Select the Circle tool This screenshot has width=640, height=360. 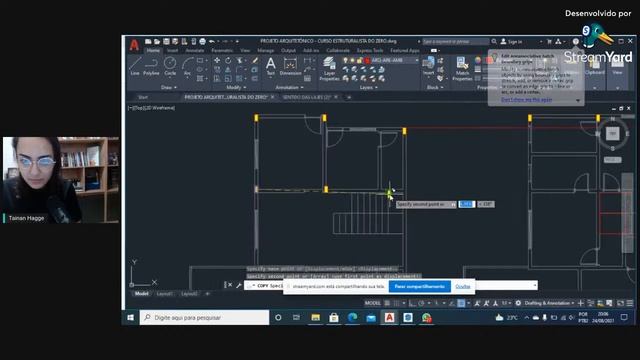tap(170, 66)
